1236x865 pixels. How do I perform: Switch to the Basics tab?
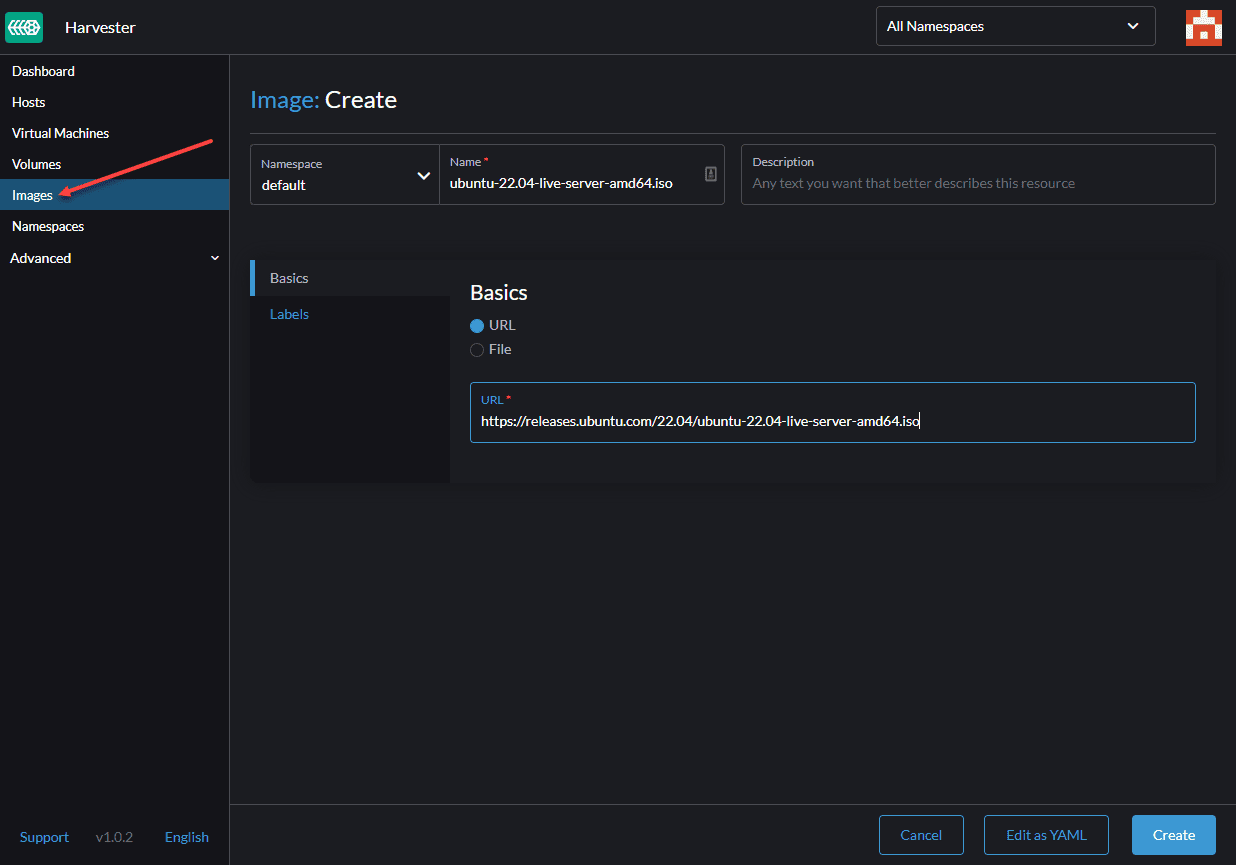(x=289, y=278)
